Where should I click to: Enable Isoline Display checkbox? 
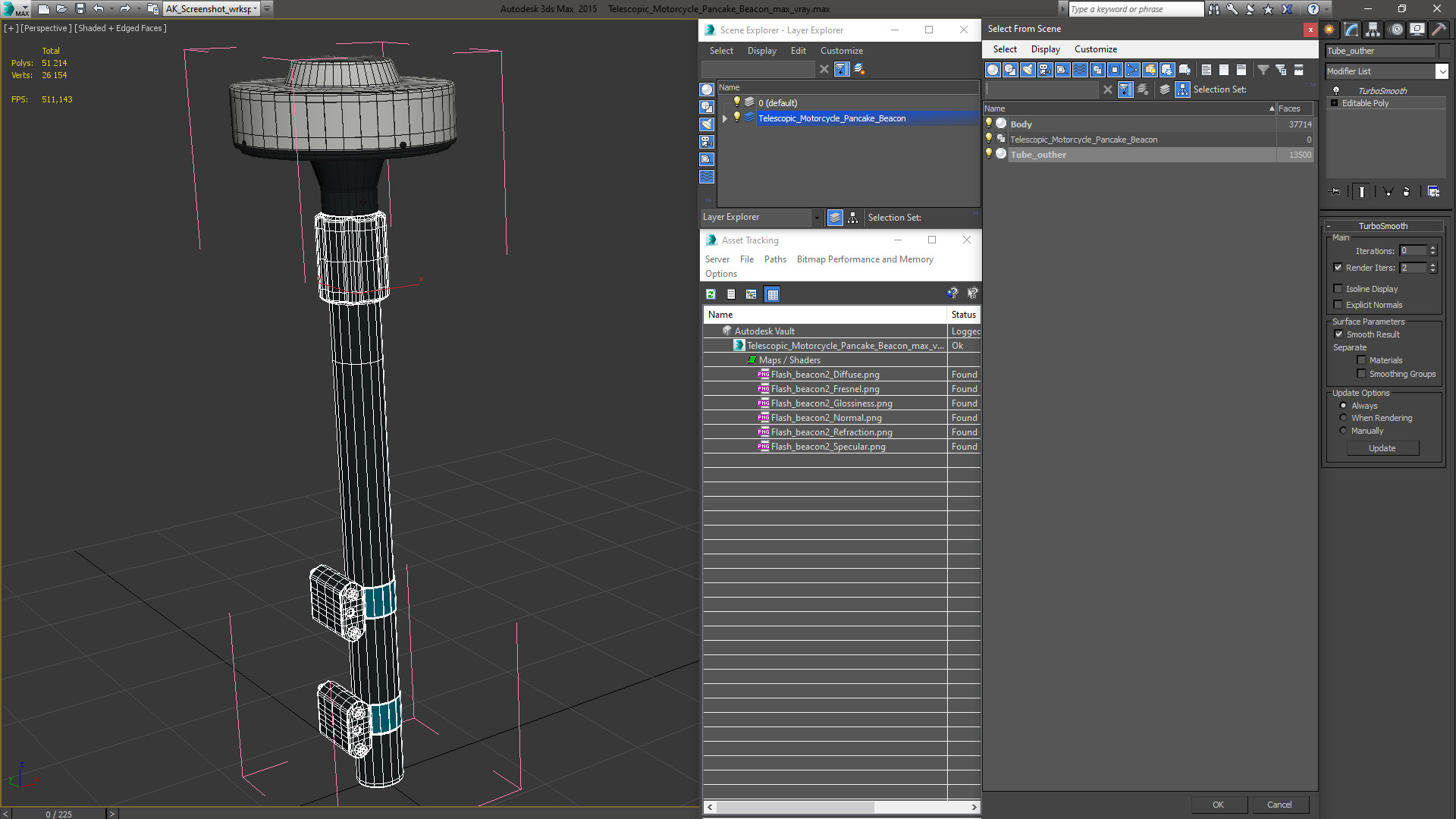[1338, 289]
